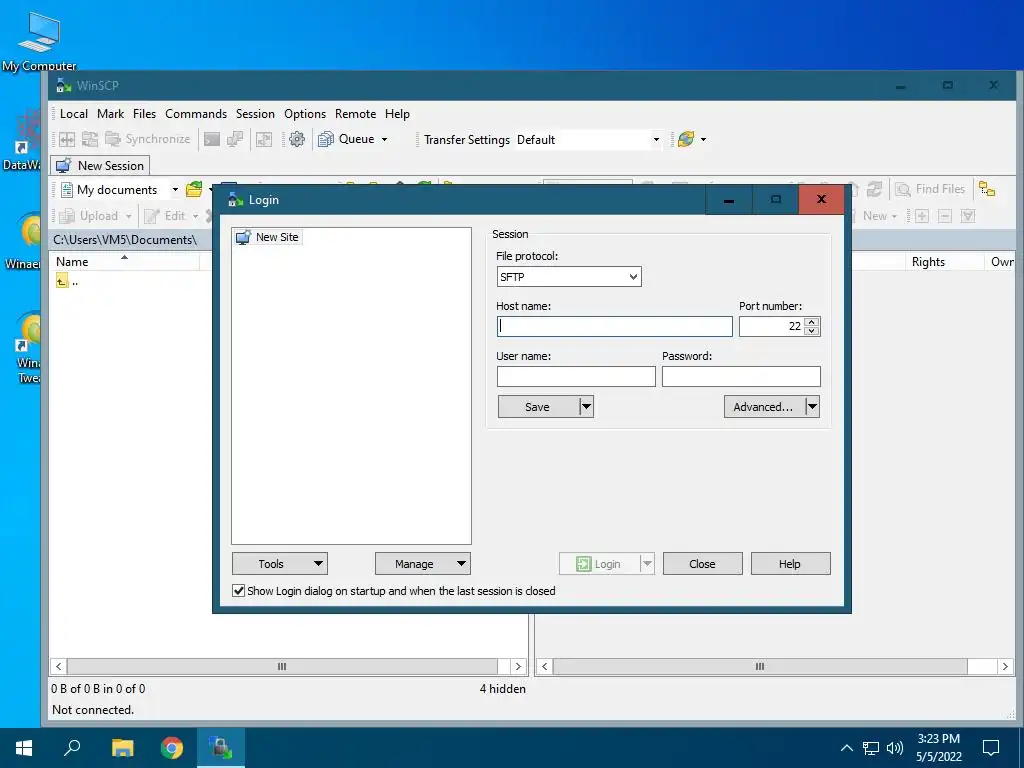Focus the Password input field

741,376
